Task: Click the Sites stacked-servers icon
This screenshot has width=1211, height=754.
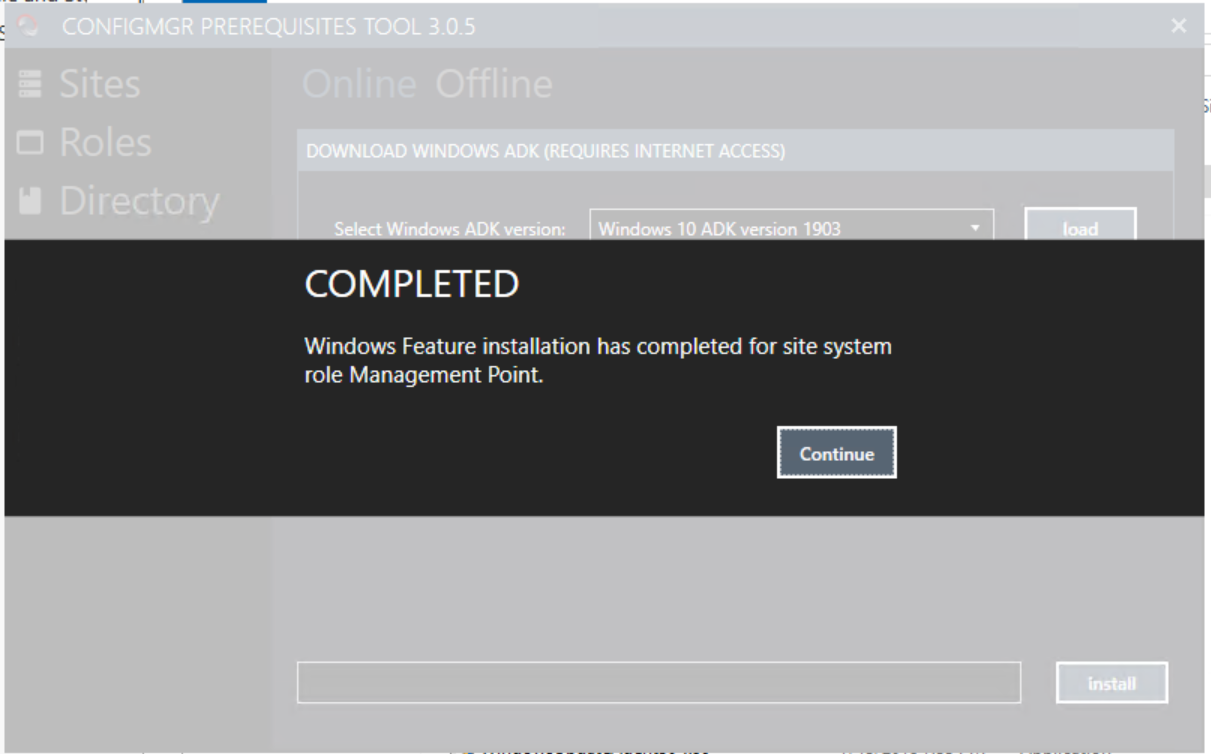Action: coord(30,84)
